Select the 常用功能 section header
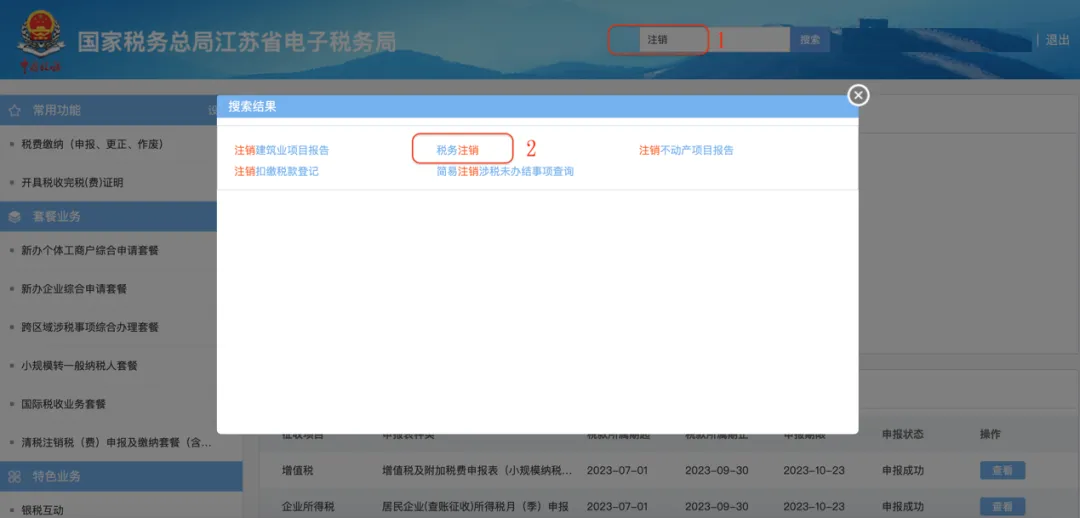 click(x=109, y=110)
